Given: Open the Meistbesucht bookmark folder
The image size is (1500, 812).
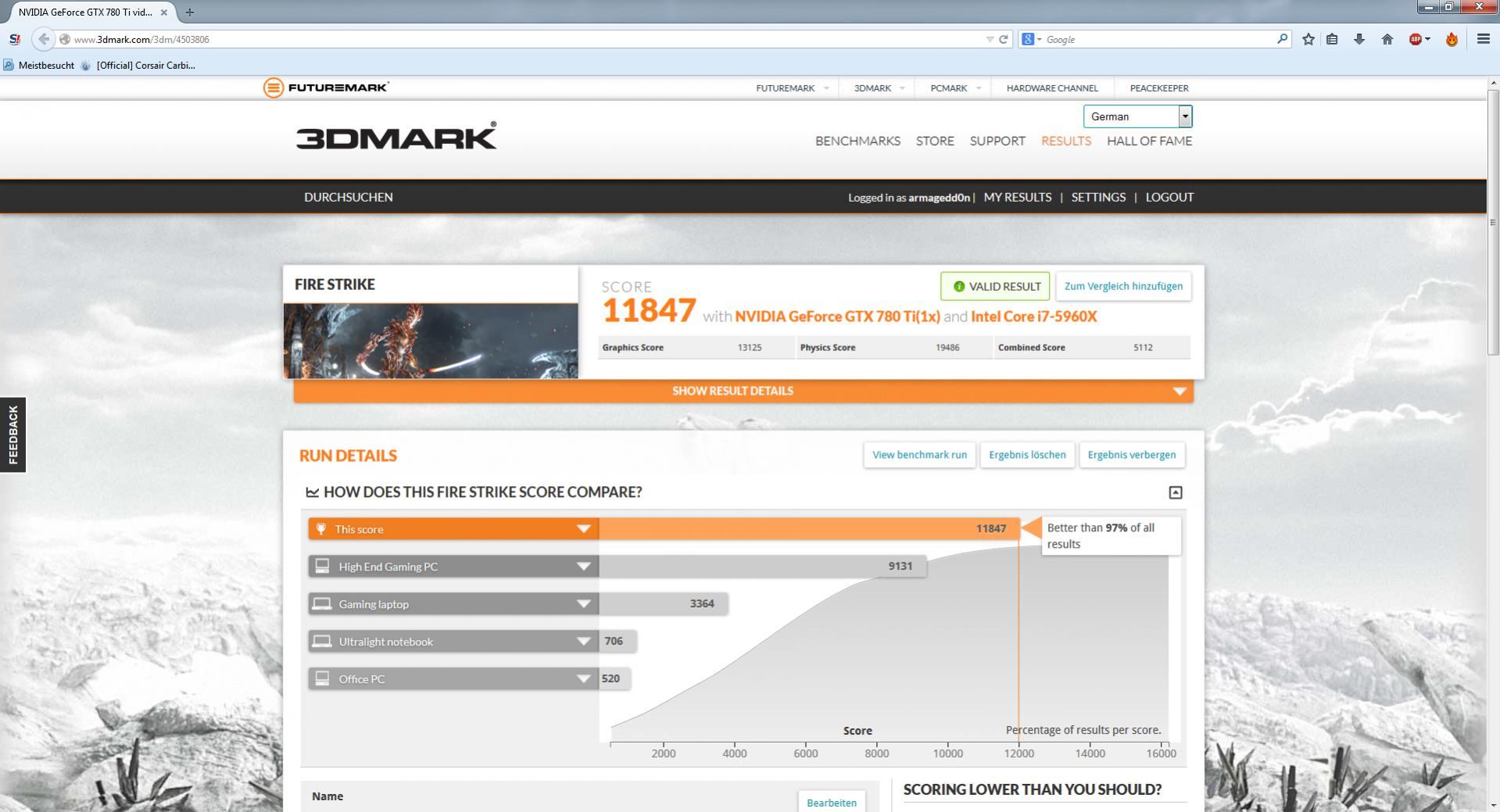Looking at the screenshot, I should click(39, 66).
